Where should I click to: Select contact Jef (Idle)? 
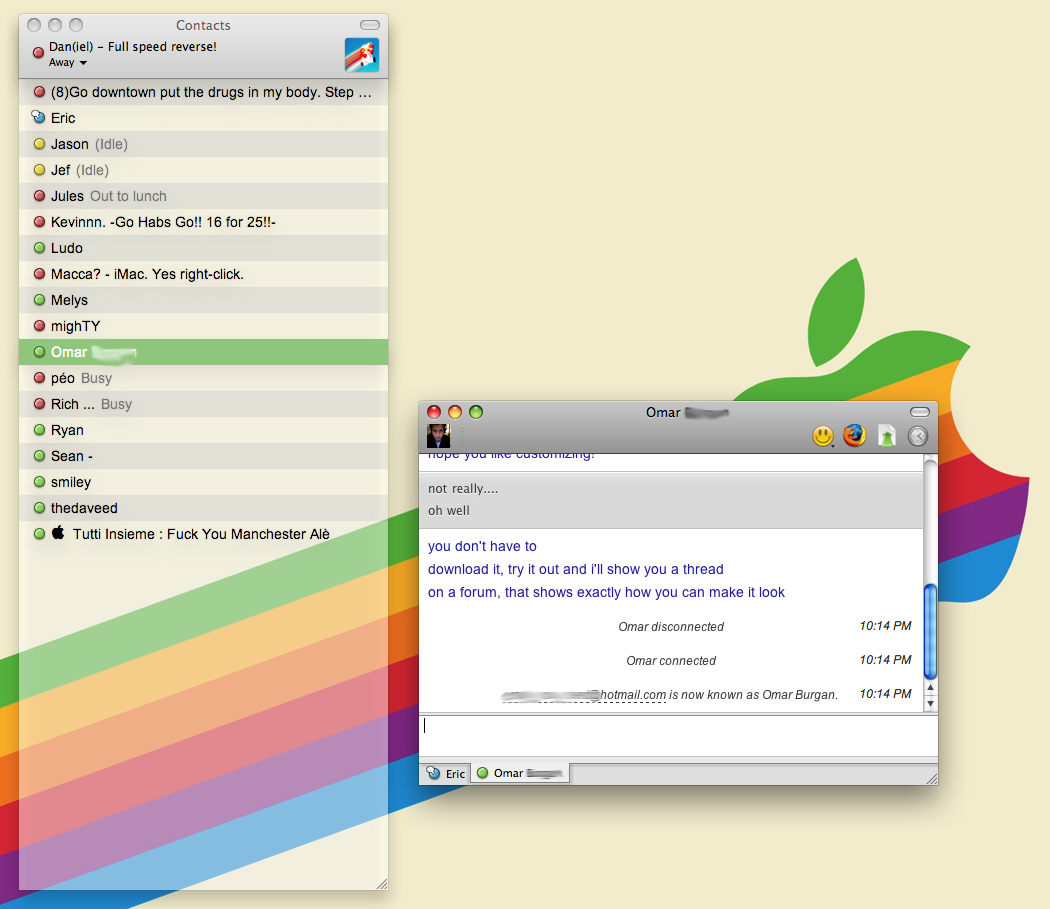point(204,170)
